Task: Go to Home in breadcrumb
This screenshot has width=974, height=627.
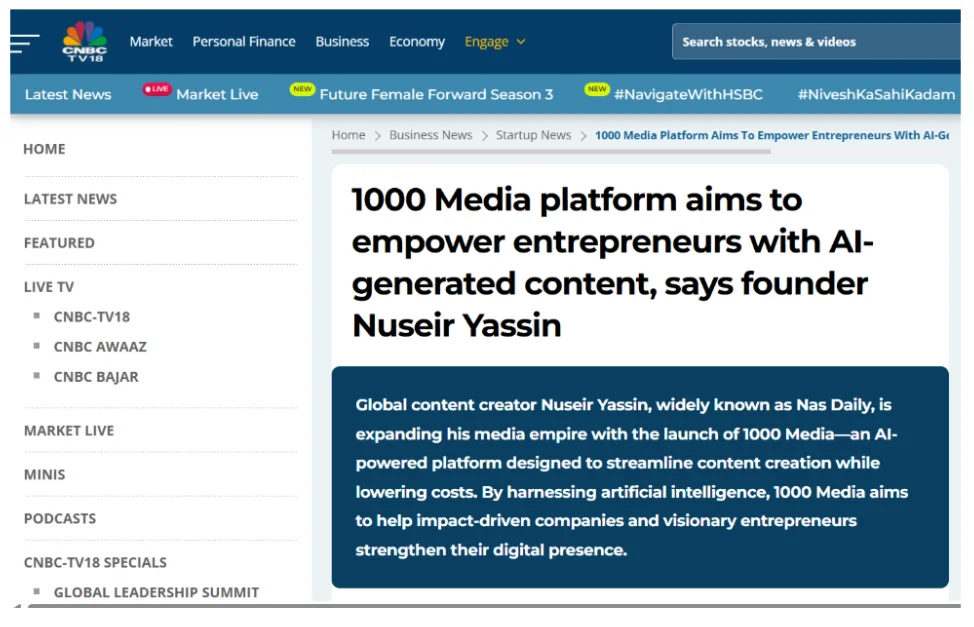Action: click(x=348, y=135)
